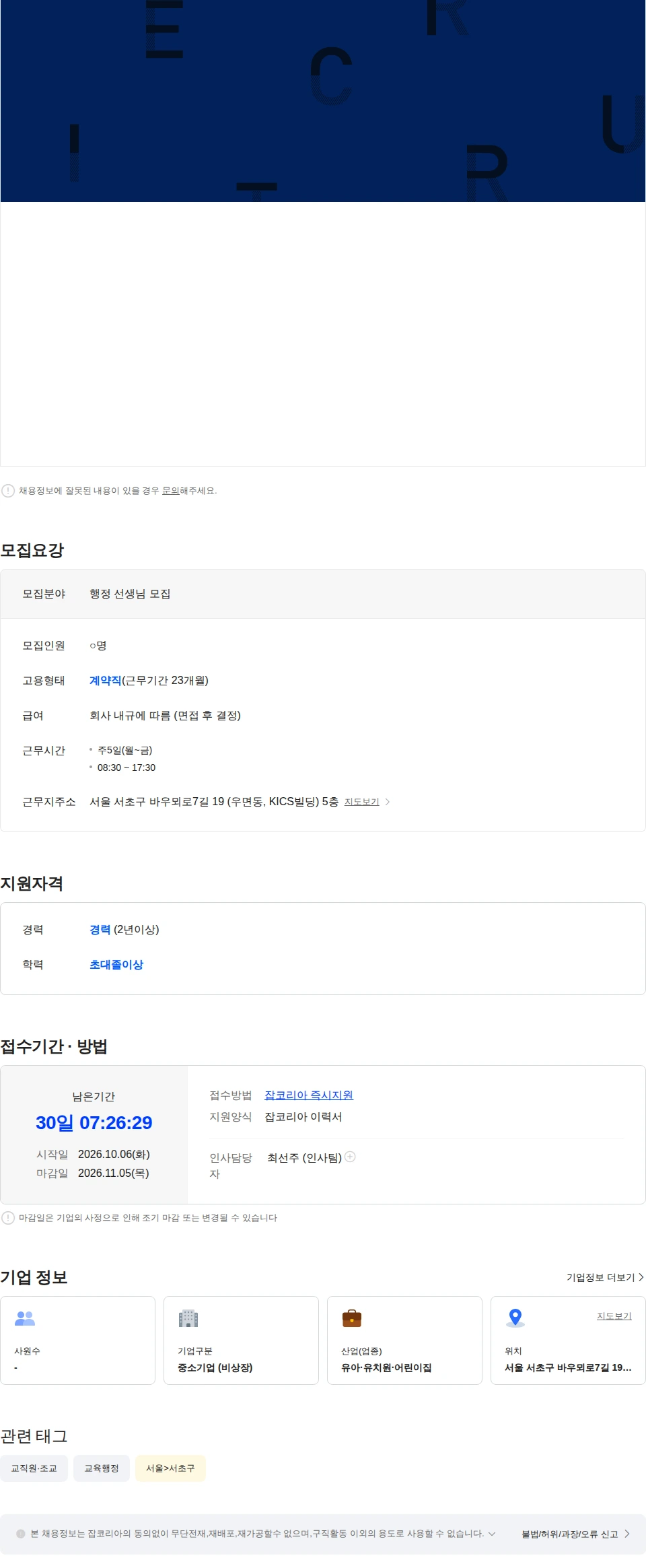Open 지도보기 link next to 근무지주소
Viewport: 646px width, 1568px height.
click(x=362, y=802)
